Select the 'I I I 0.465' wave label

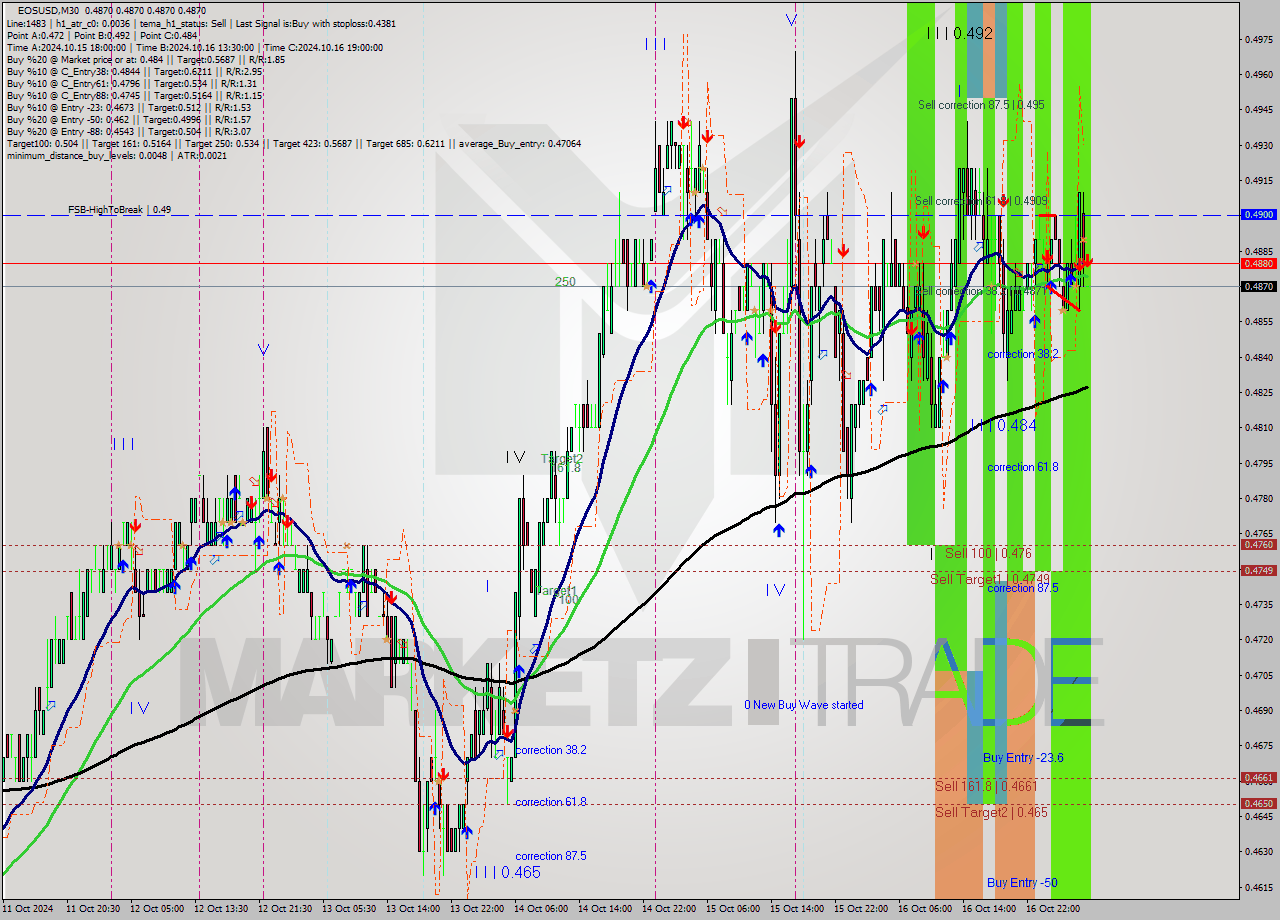click(507, 872)
